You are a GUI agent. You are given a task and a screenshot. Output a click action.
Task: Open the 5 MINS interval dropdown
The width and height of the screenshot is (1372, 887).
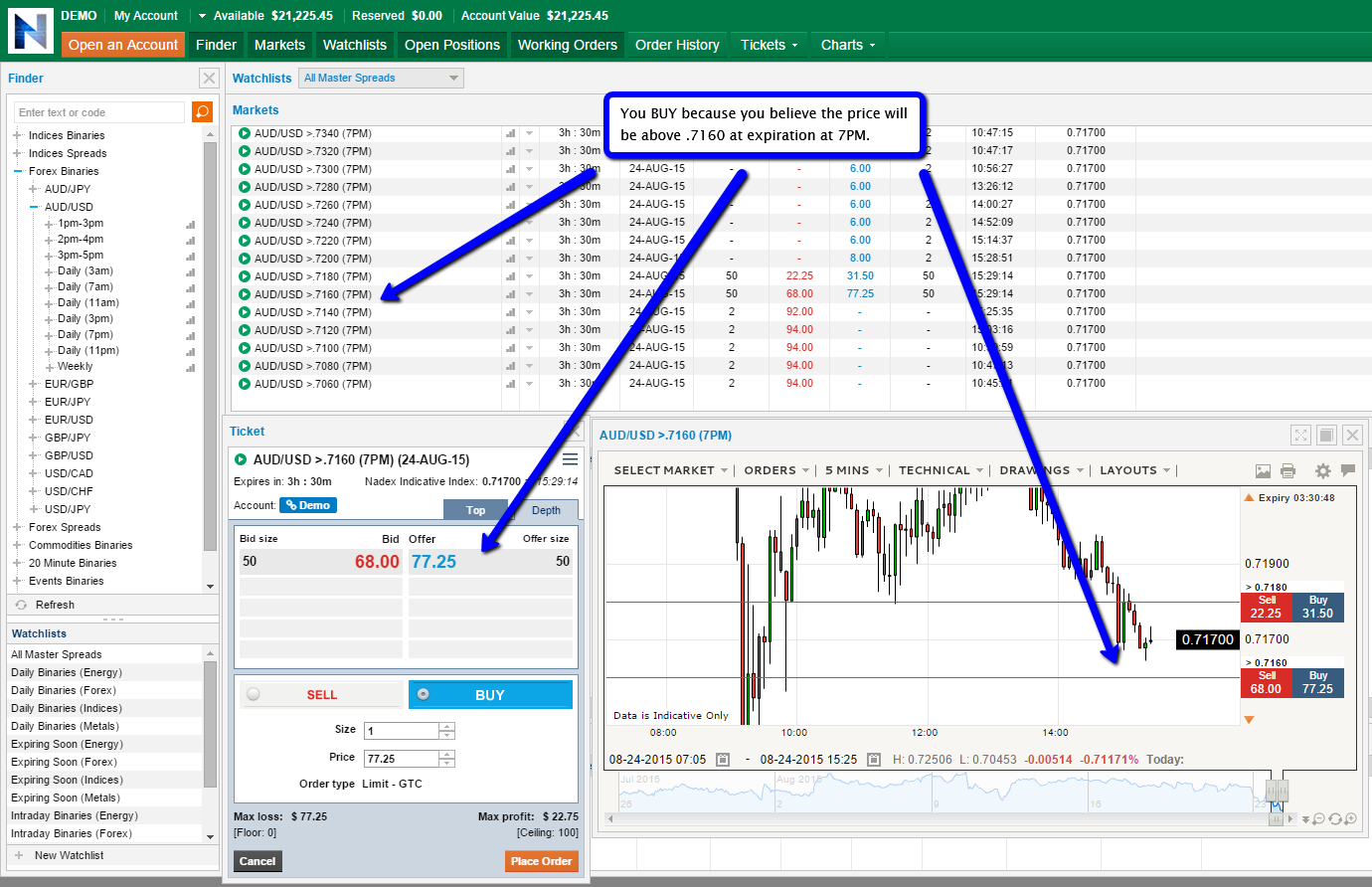(854, 470)
